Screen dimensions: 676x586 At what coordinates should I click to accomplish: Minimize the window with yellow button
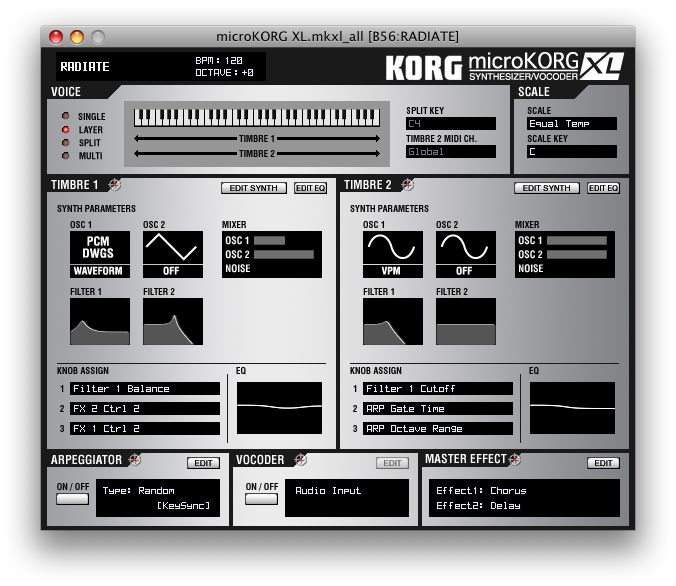tap(77, 37)
